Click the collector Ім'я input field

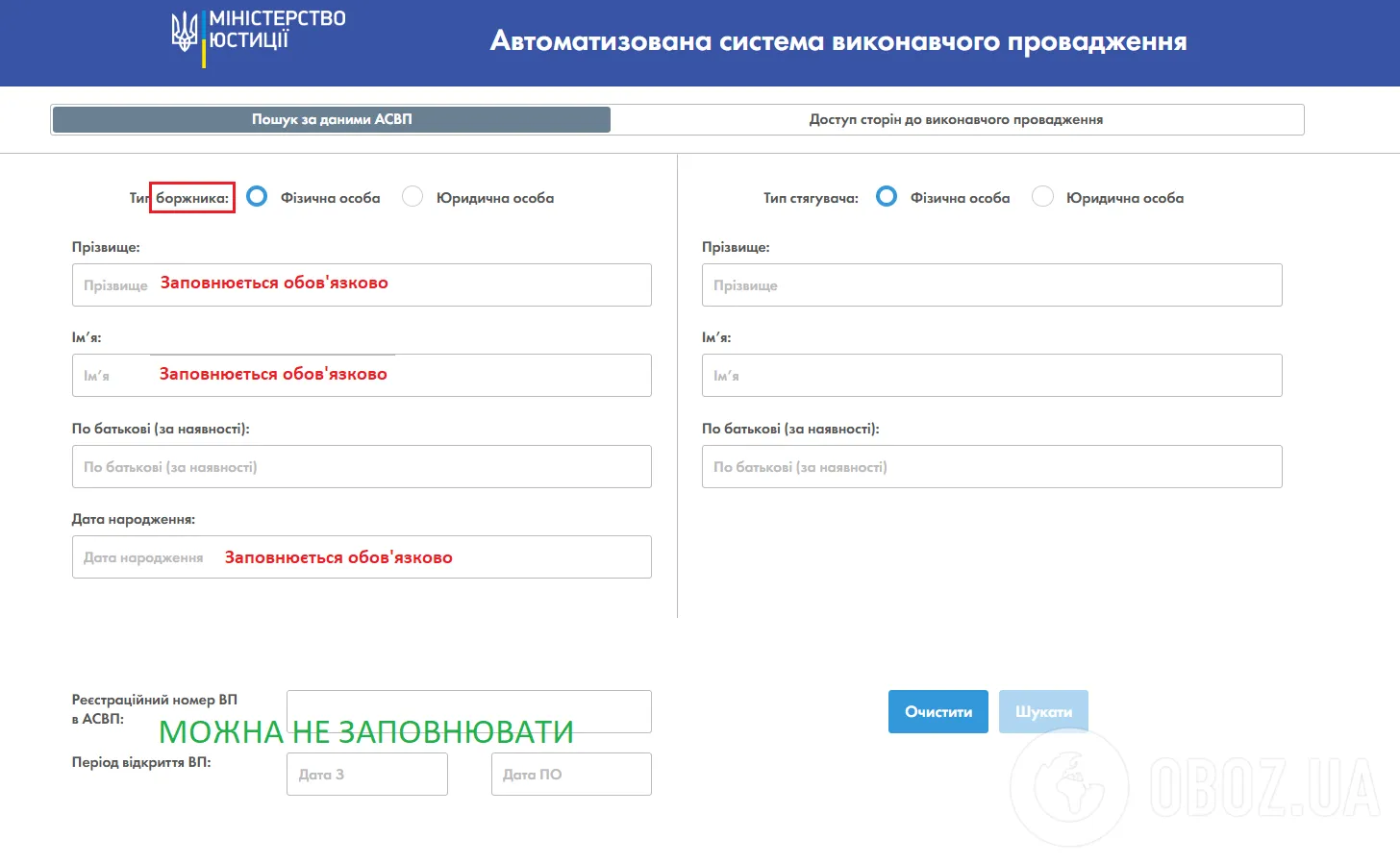pyautogui.click(x=991, y=375)
